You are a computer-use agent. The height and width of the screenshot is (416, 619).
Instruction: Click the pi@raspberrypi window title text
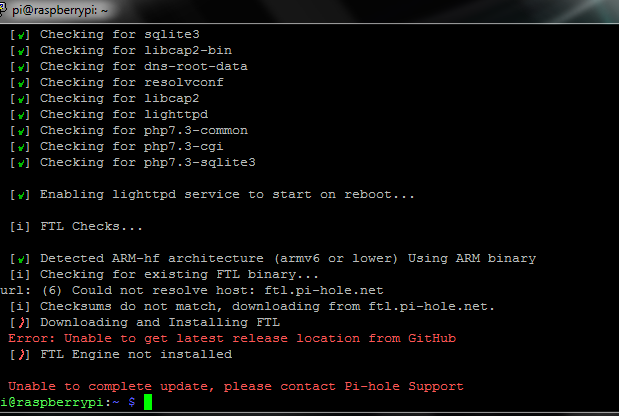(60, 10)
